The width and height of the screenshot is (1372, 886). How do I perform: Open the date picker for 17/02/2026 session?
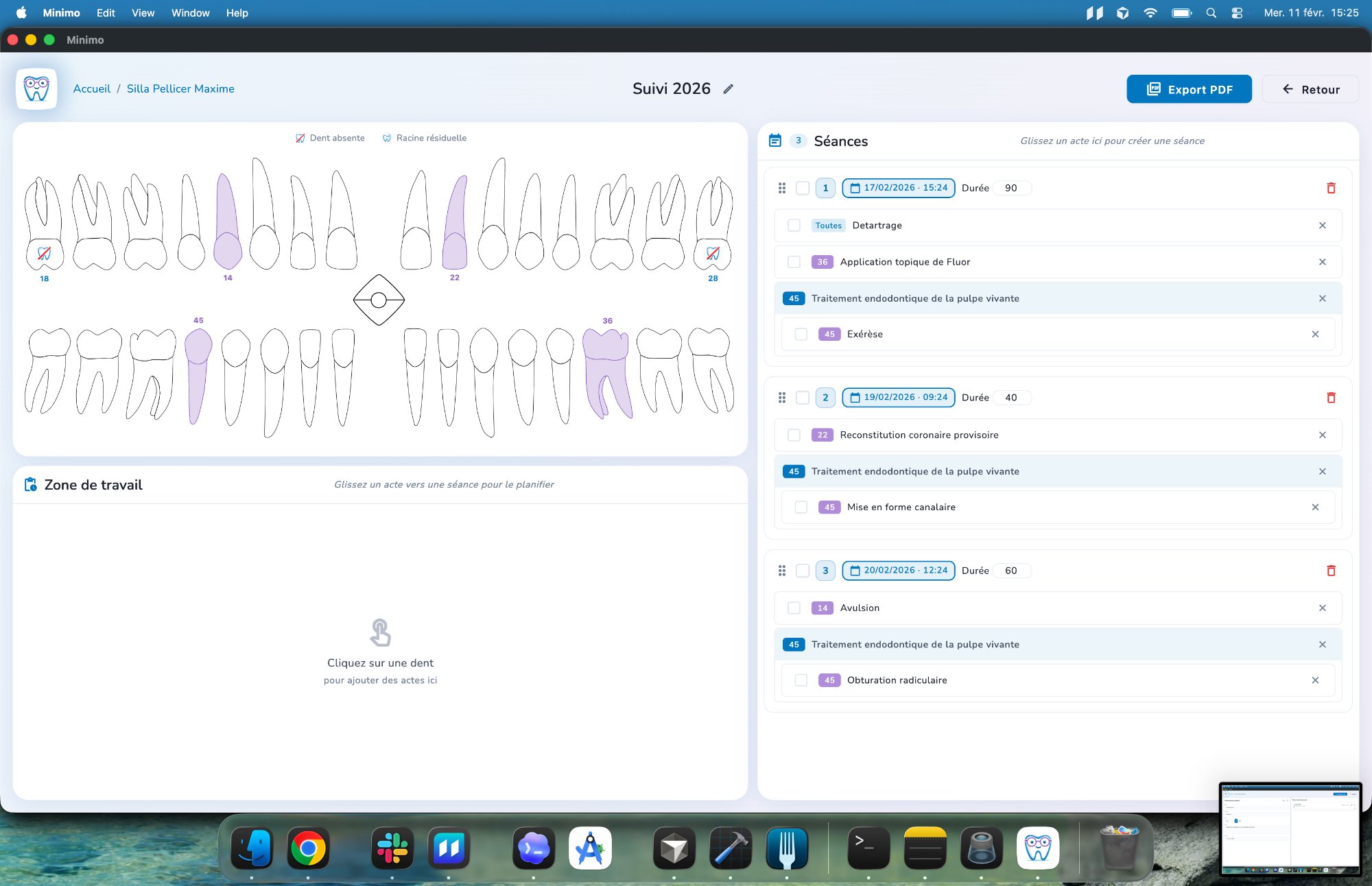coord(898,188)
